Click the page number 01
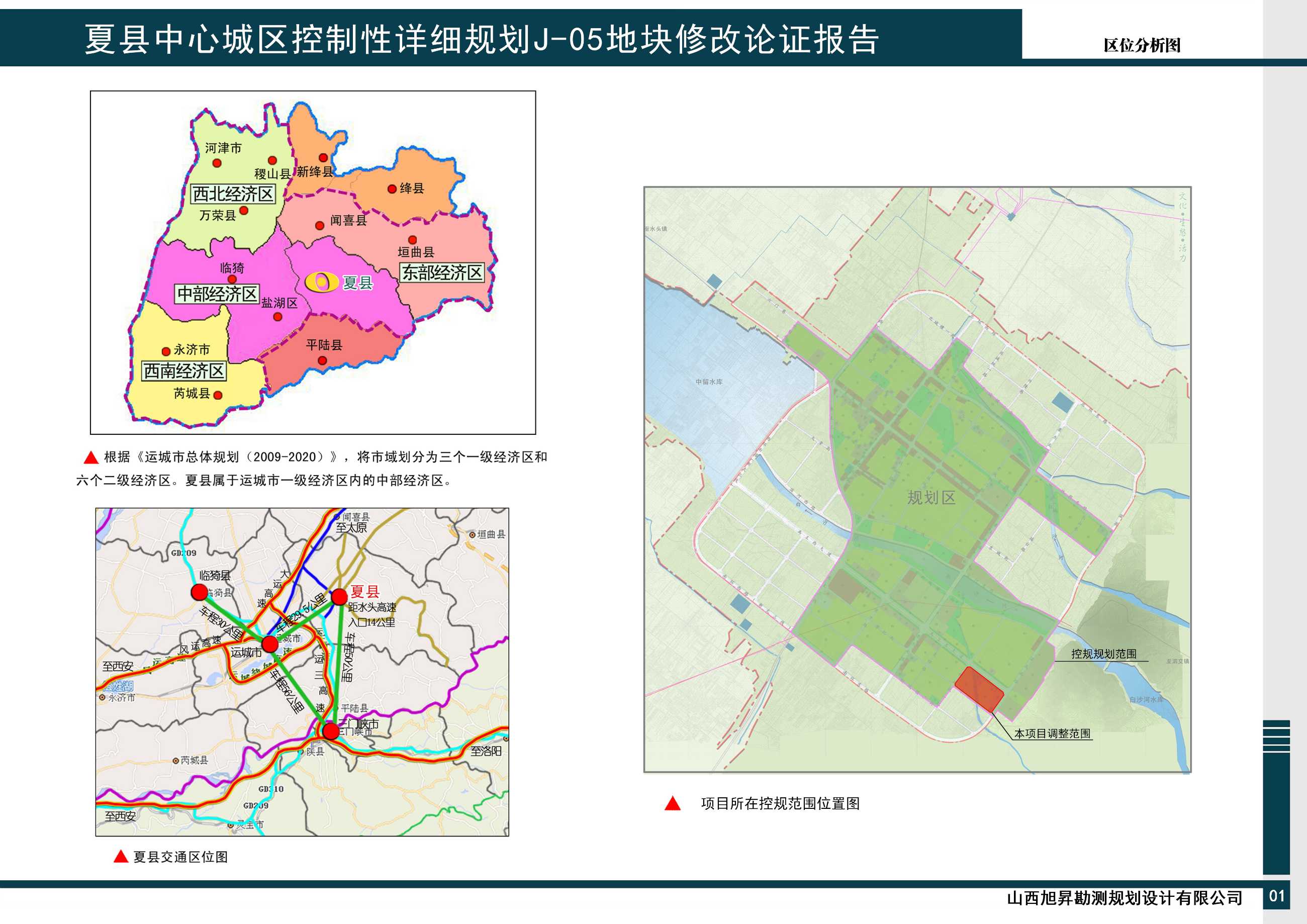Screen dimensions: 1307x924 tap(1277, 896)
